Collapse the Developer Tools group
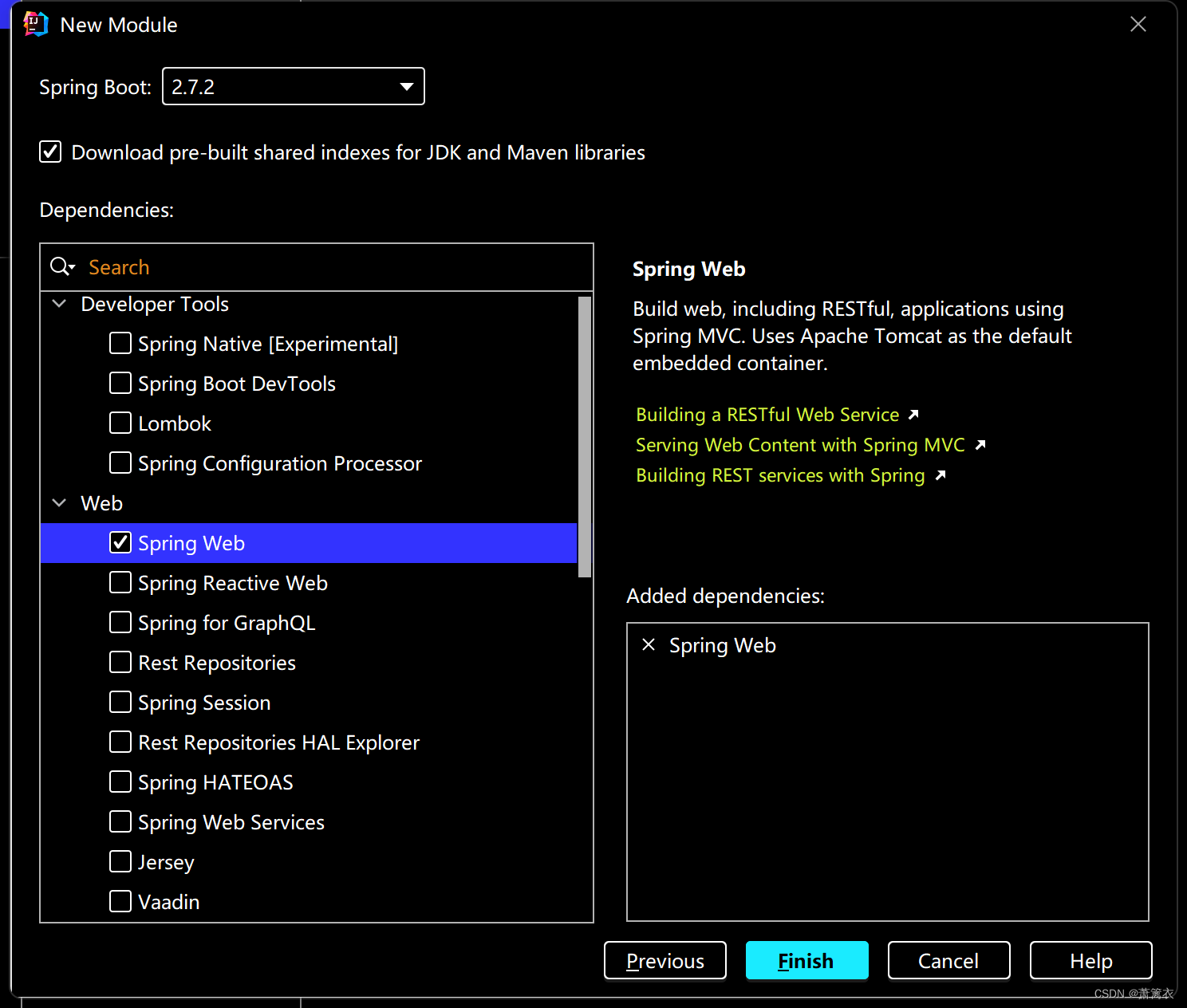 tap(59, 304)
